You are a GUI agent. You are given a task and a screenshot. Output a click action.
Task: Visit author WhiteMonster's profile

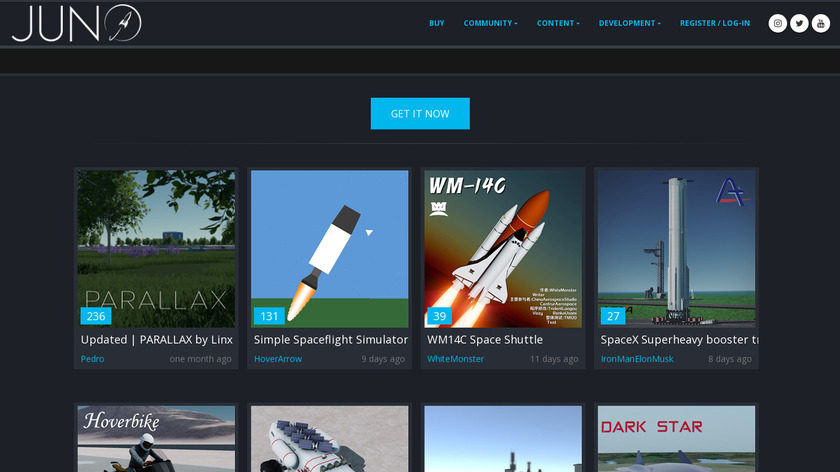pyautogui.click(x=455, y=359)
